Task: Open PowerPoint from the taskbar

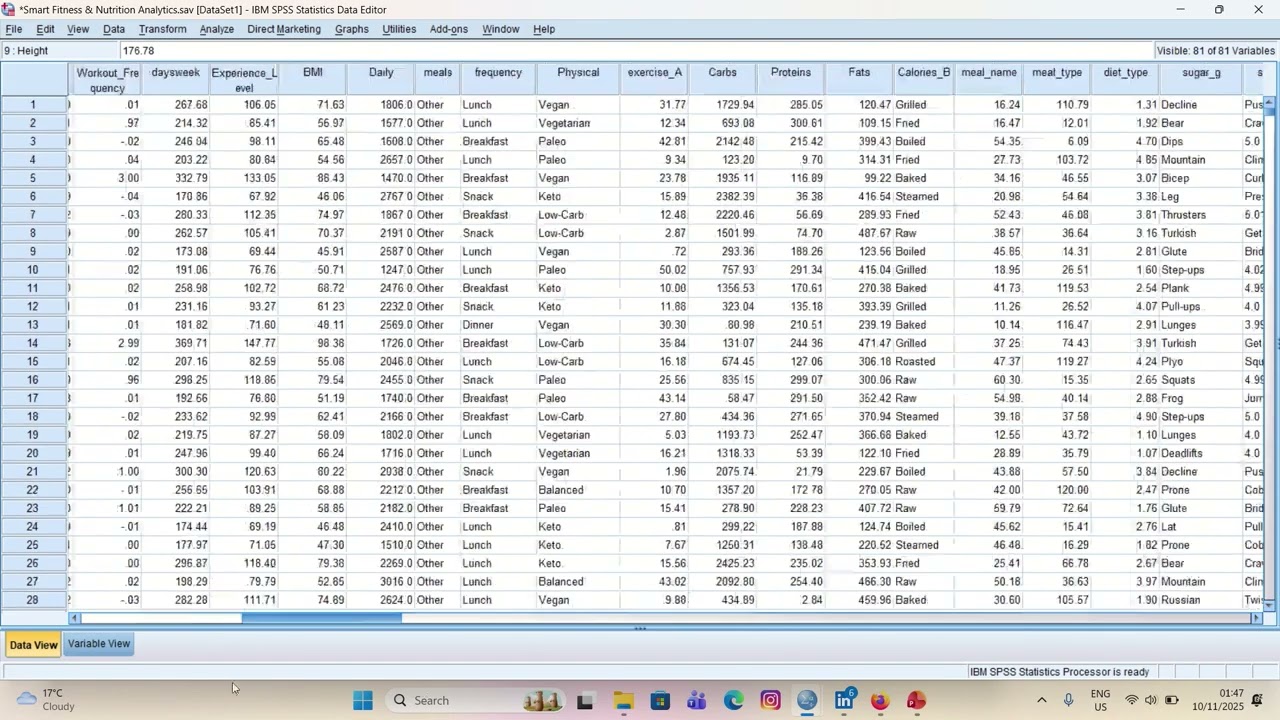Action: coord(917,701)
